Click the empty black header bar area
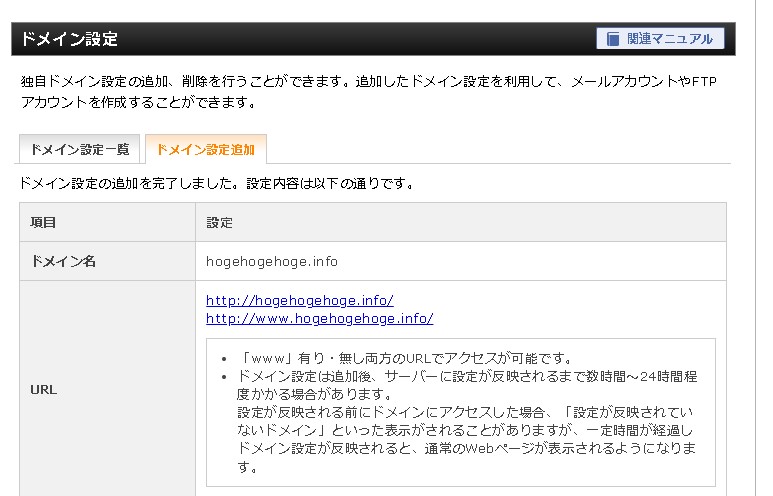Screen dimensions: 773x496 (350, 39)
